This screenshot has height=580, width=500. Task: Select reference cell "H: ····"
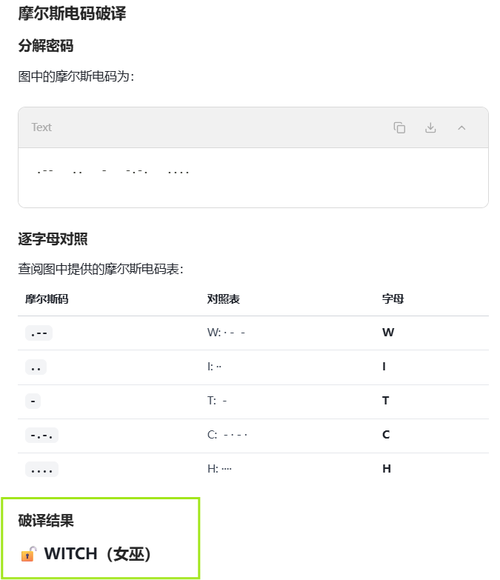(x=219, y=469)
